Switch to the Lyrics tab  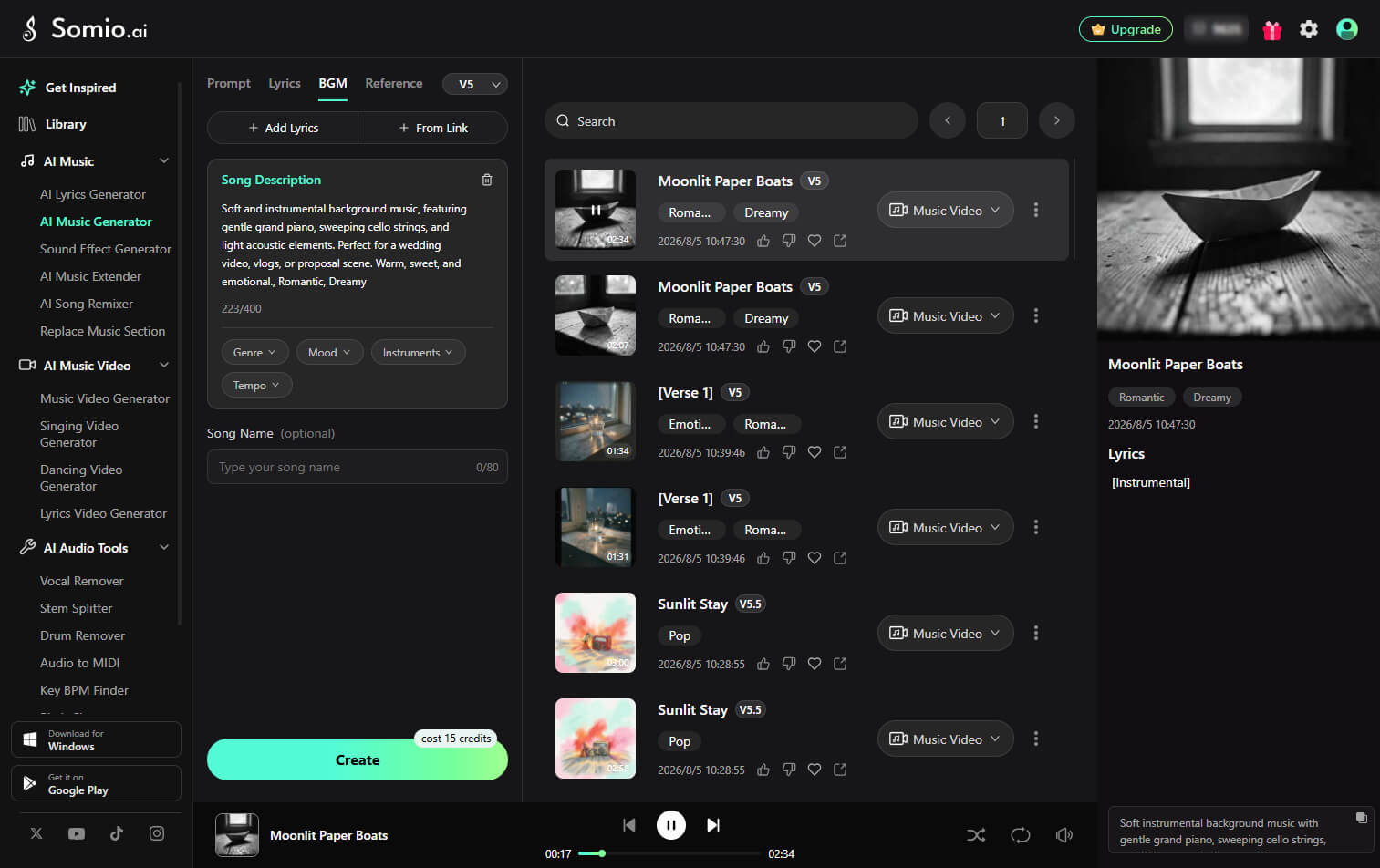point(285,83)
